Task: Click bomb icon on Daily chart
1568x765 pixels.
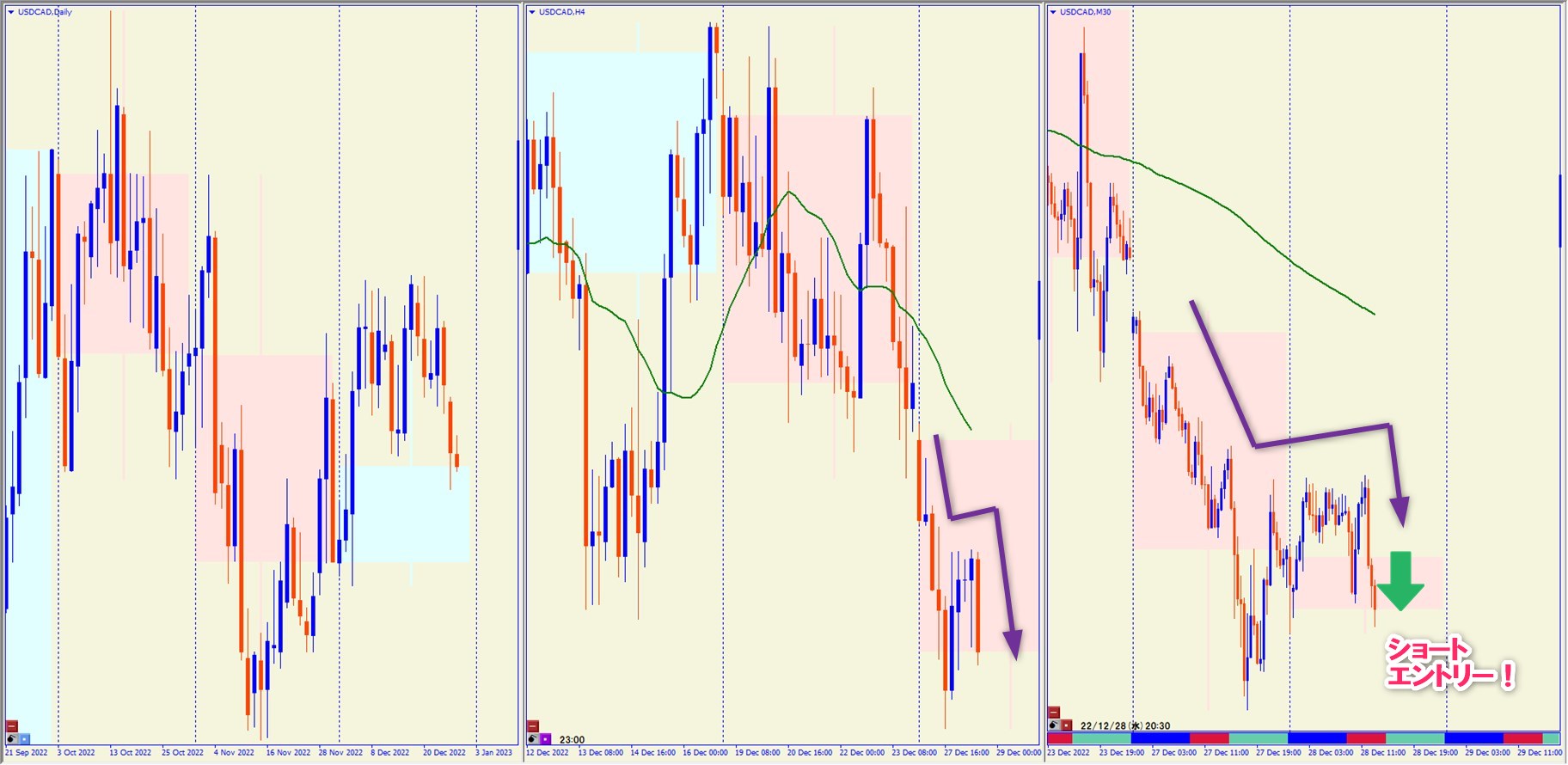Action: coord(12,738)
